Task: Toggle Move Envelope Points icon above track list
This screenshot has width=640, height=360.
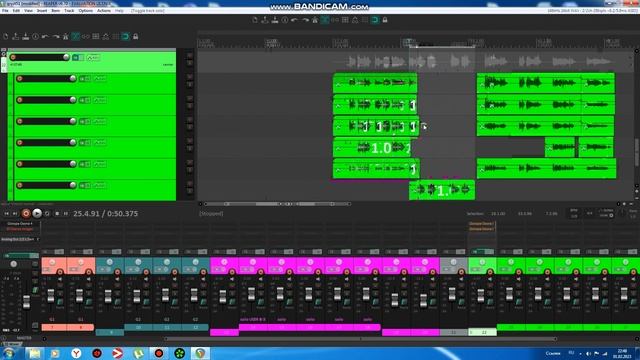Action: point(105,37)
